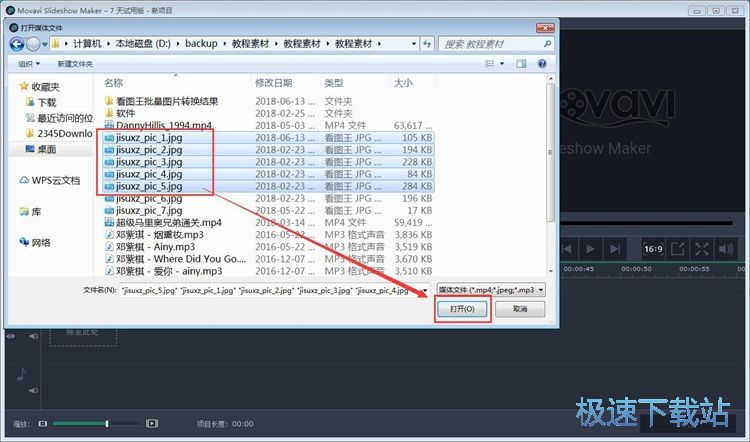The width and height of the screenshot is (750, 442).
Task: Select 库 in navigation pane
Action: click(x=30, y=211)
